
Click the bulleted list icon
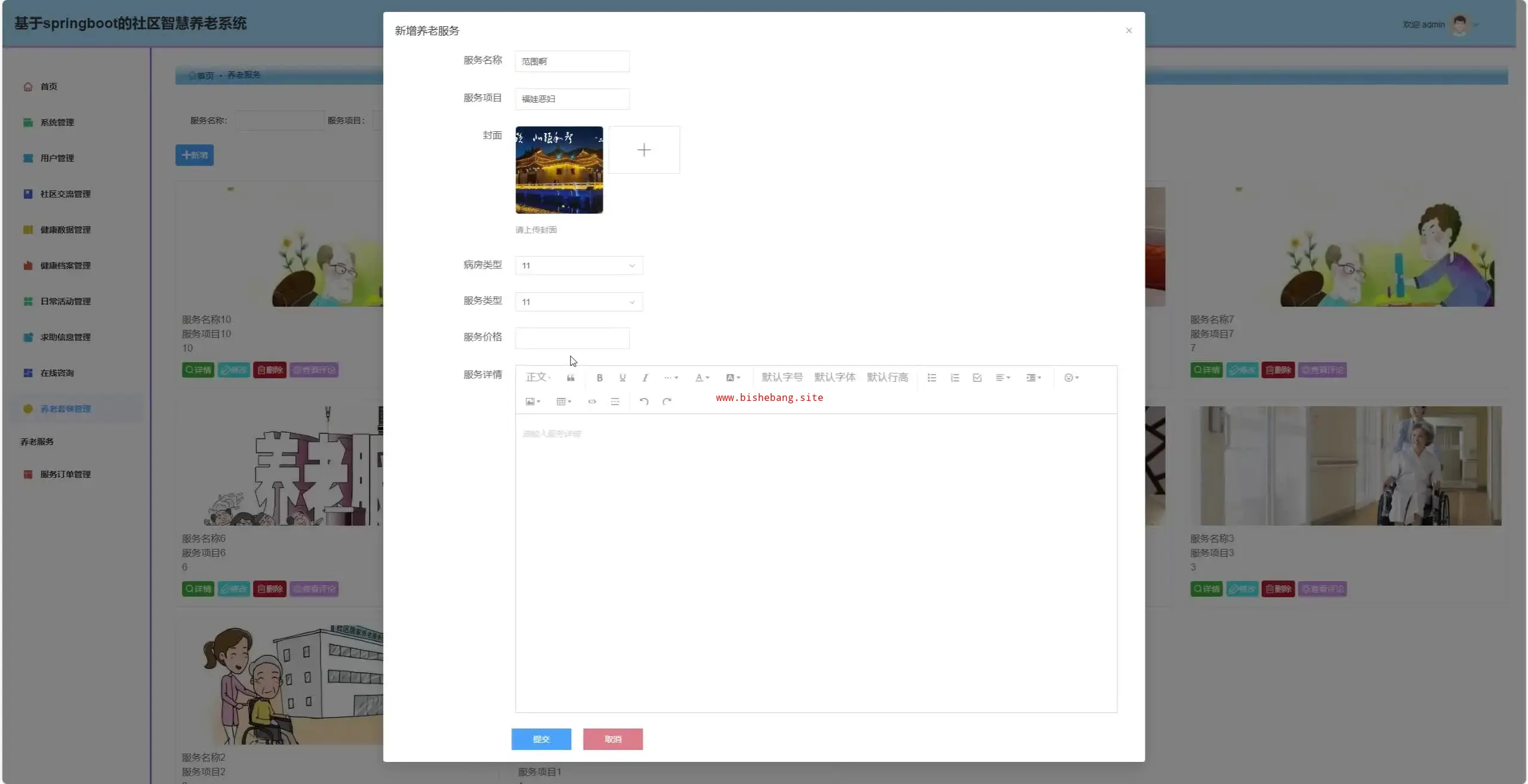pos(931,378)
